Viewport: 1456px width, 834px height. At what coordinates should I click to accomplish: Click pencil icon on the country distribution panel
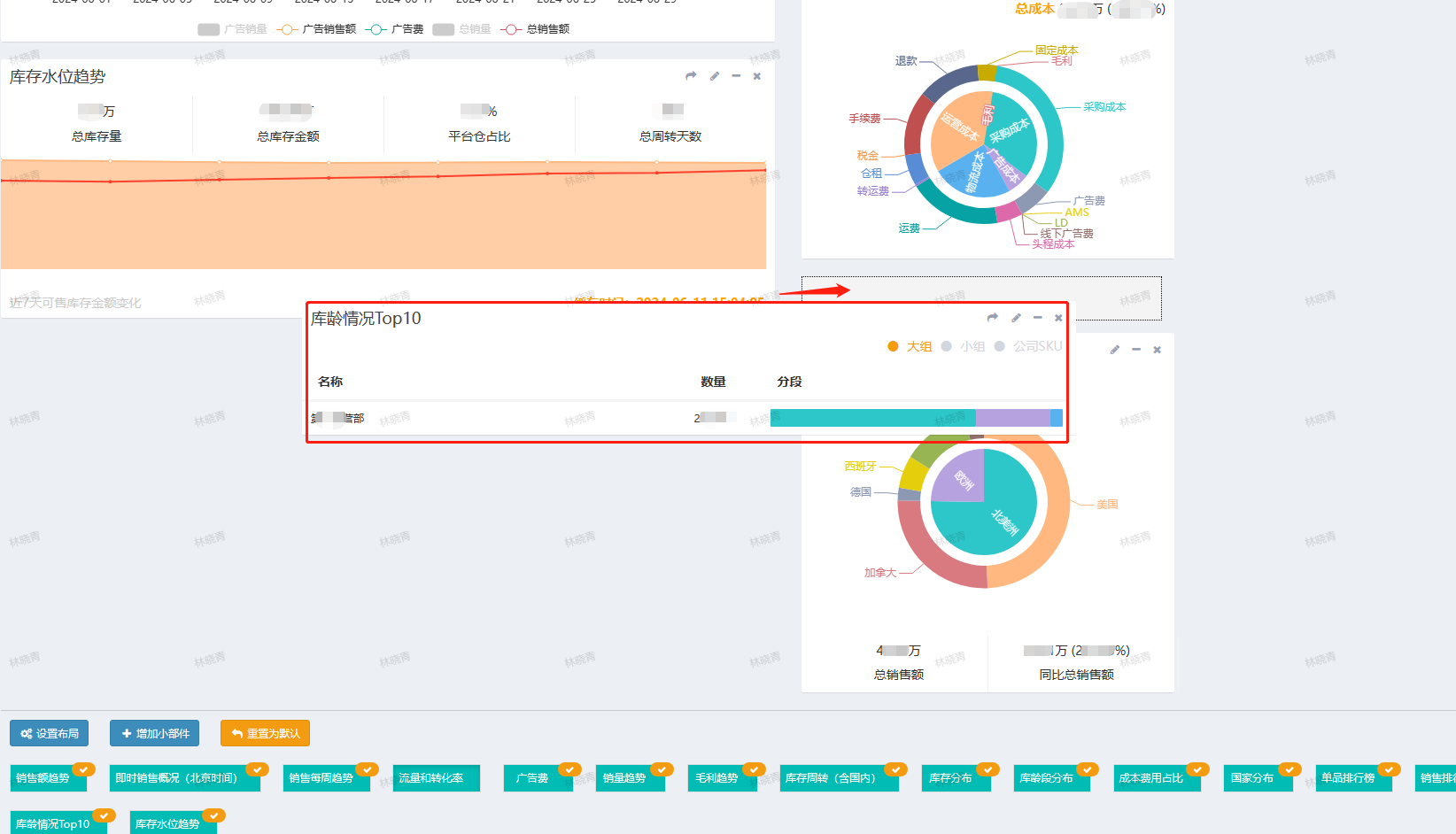[1115, 350]
